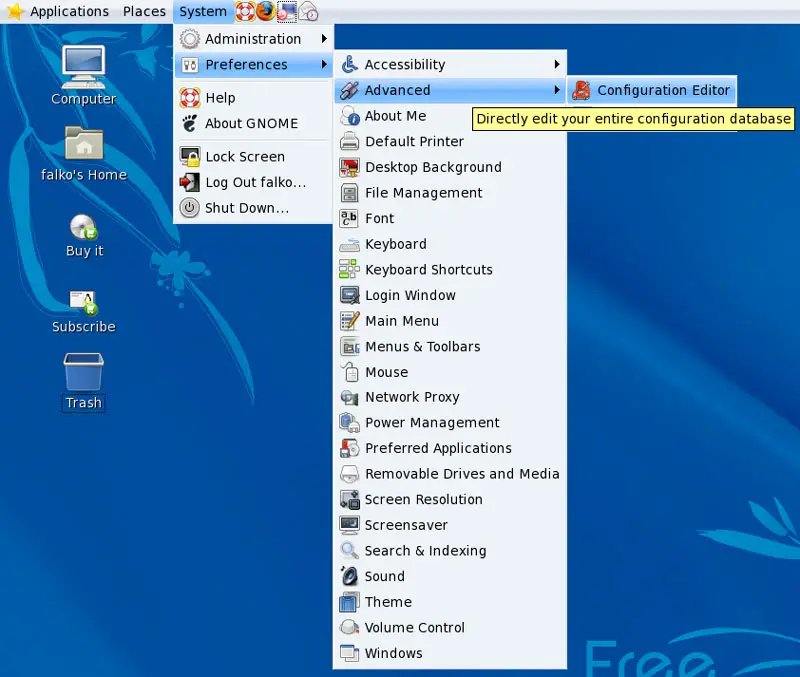
Task: Choose Log Out falko...
Action: pyautogui.click(x=254, y=182)
